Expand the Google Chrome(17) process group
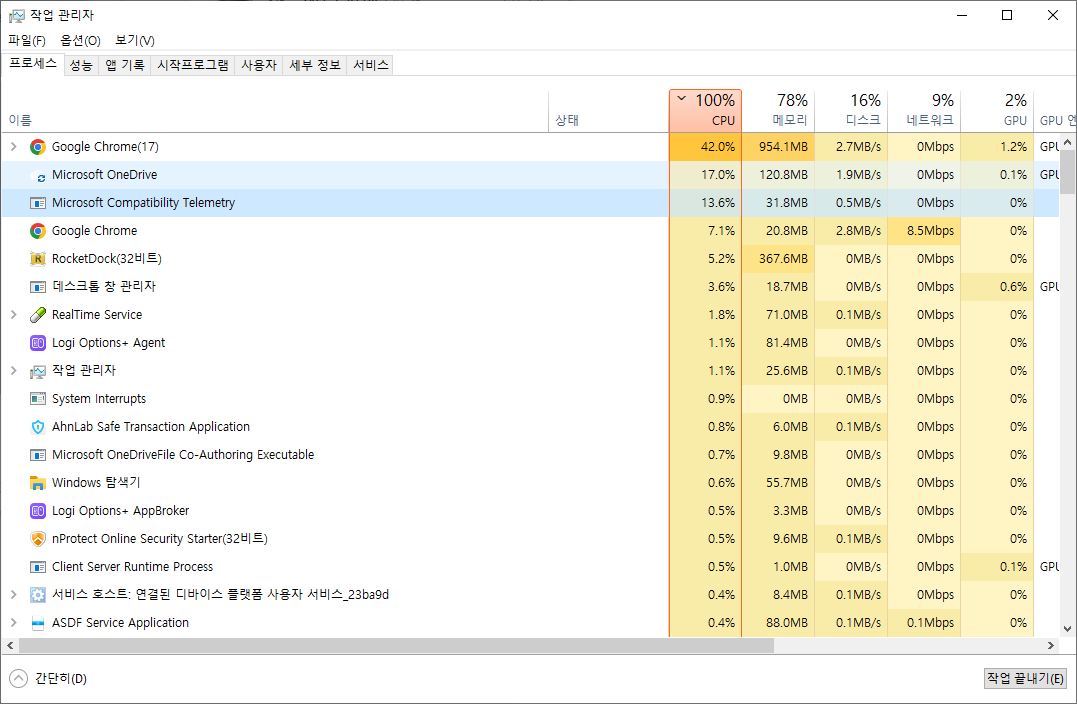Viewport: 1077px width, 704px height. click(13, 146)
